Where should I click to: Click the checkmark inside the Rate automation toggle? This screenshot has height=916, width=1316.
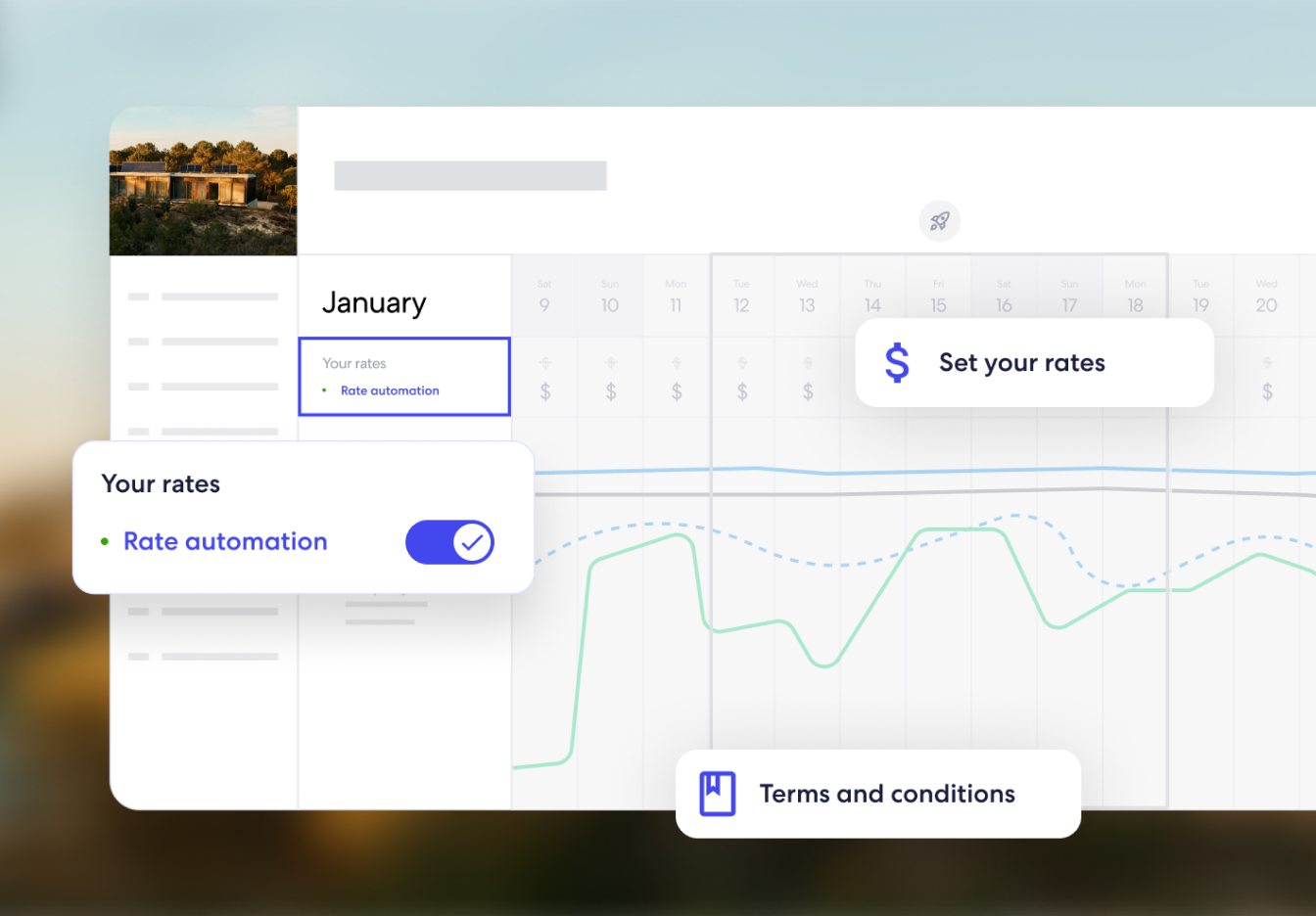pyautogui.click(x=471, y=541)
